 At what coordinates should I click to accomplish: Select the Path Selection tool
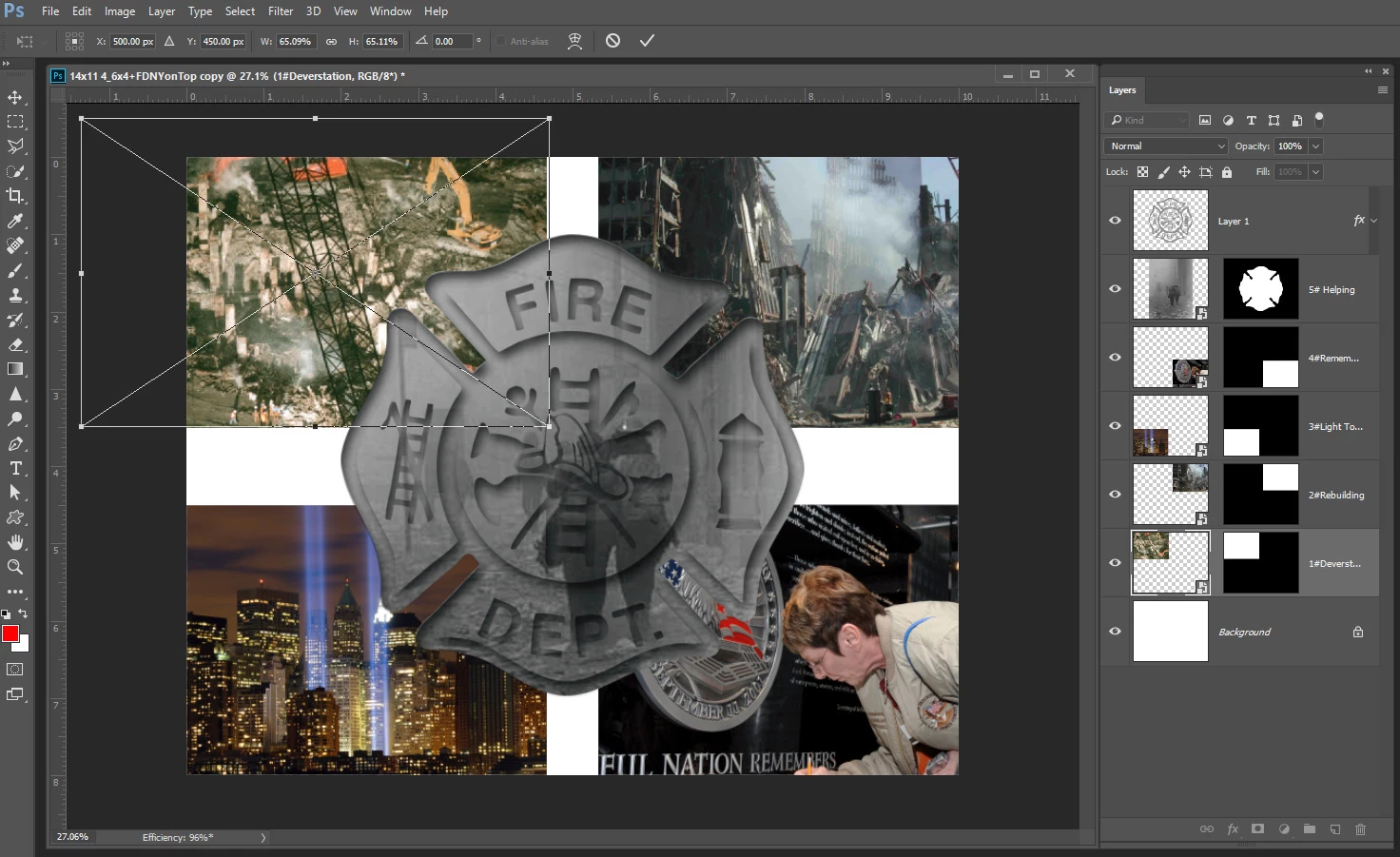pyautogui.click(x=15, y=493)
